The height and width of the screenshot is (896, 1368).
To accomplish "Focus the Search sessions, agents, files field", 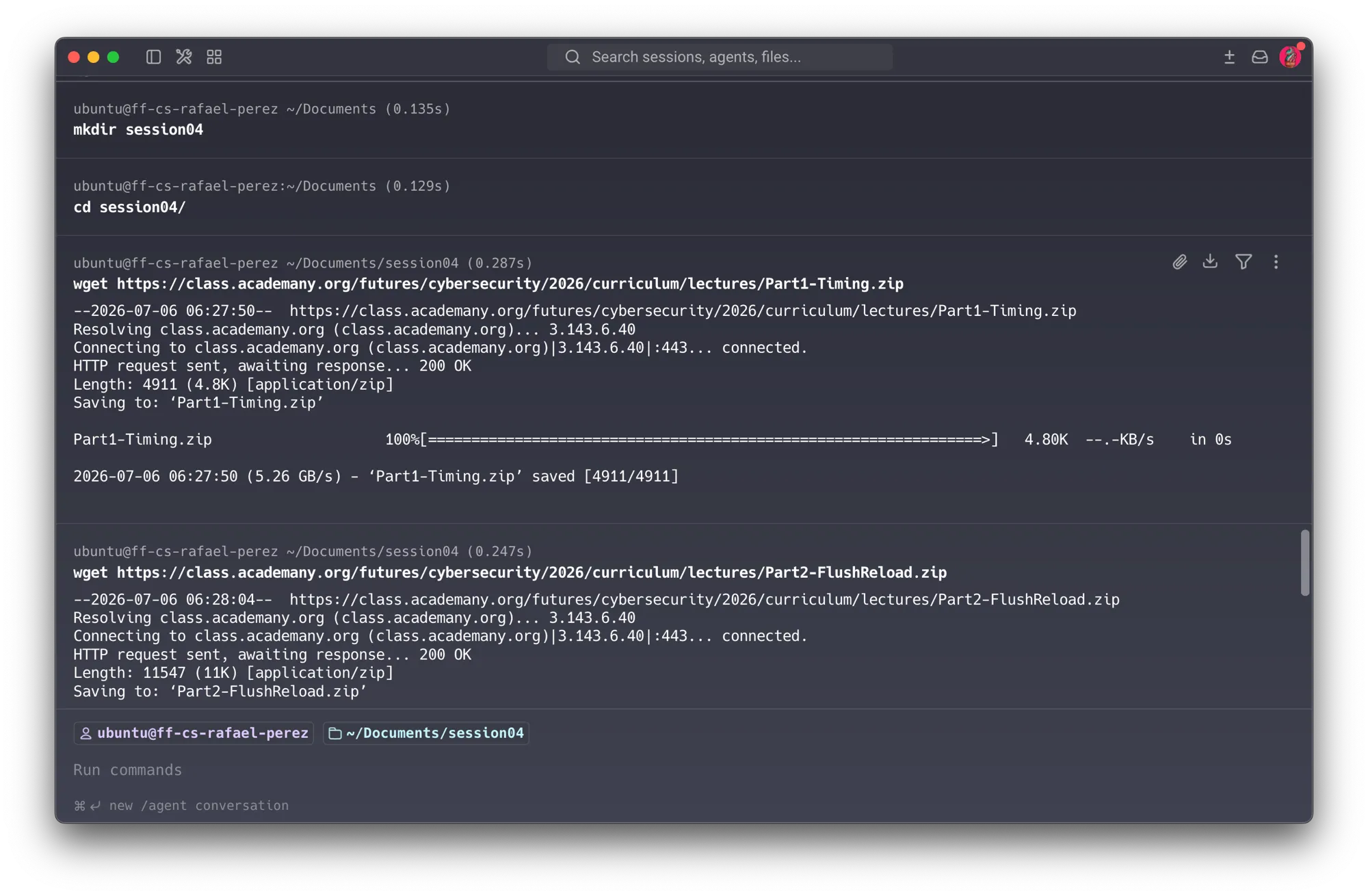I will (x=720, y=57).
